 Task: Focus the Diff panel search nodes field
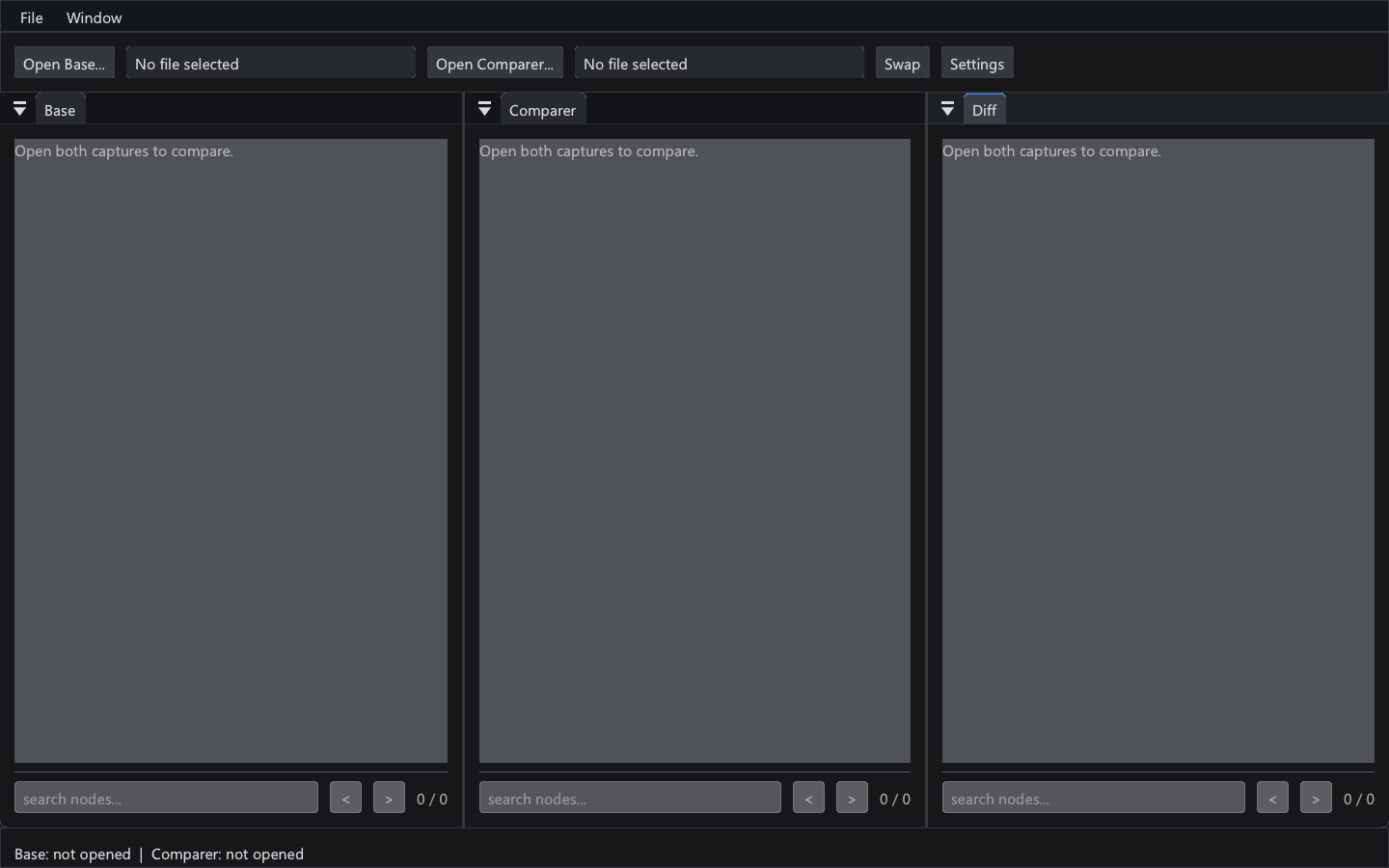pos(1093,799)
